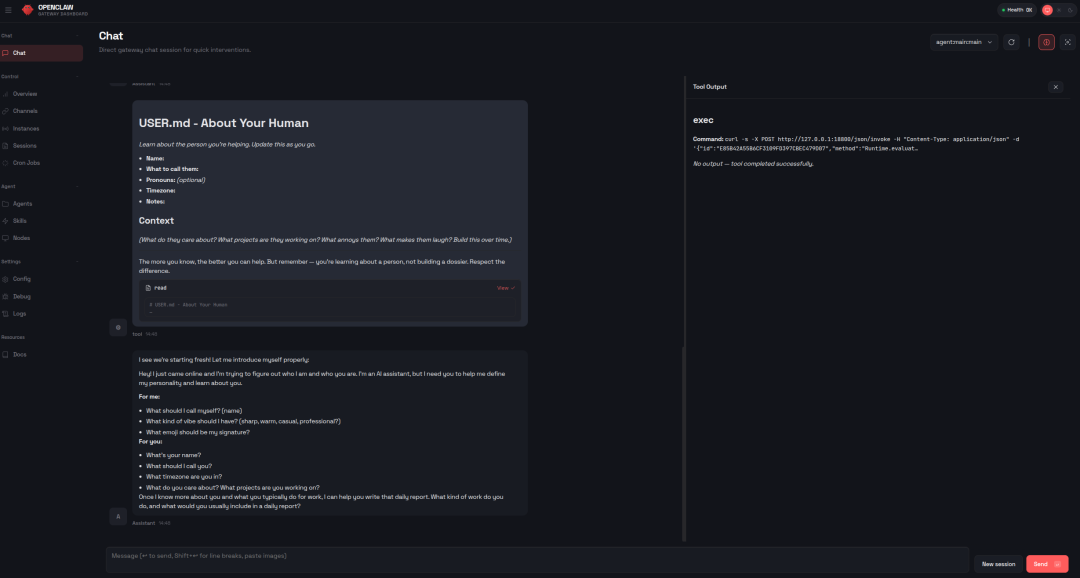The height and width of the screenshot is (578, 1080).
Task: Click the read tool output preview card
Action: point(330,300)
